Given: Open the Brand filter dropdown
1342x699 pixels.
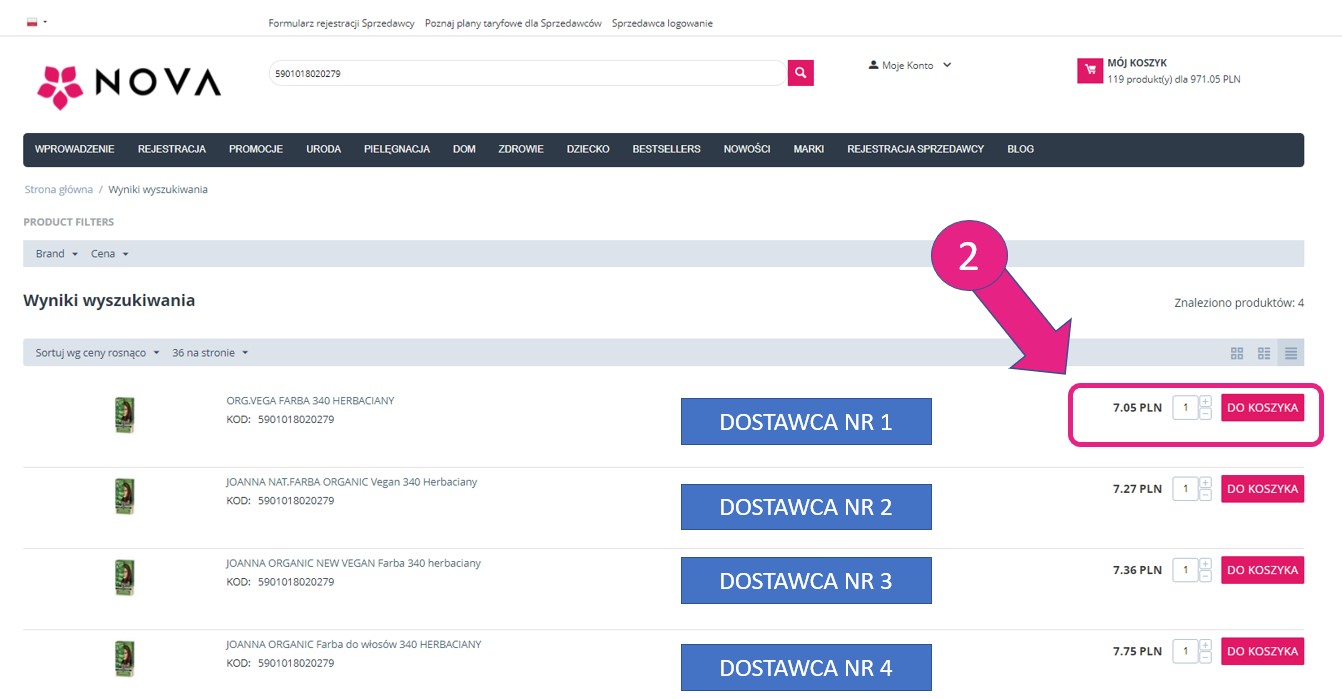Looking at the screenshot, I should tap(56, 254).
